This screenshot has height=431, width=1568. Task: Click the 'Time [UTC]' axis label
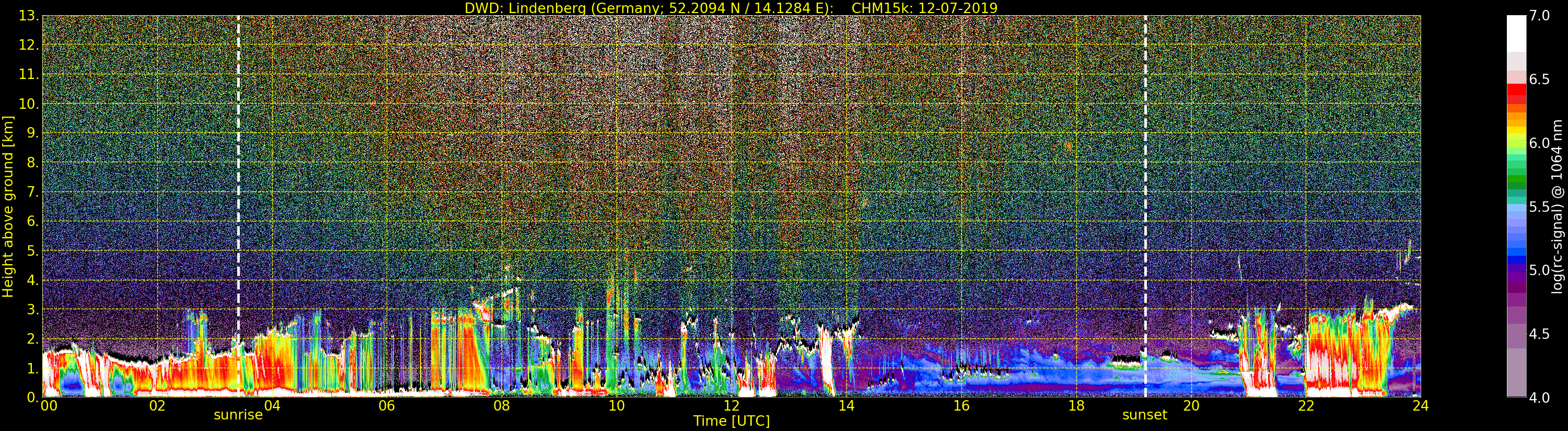[x=731, y=421]
